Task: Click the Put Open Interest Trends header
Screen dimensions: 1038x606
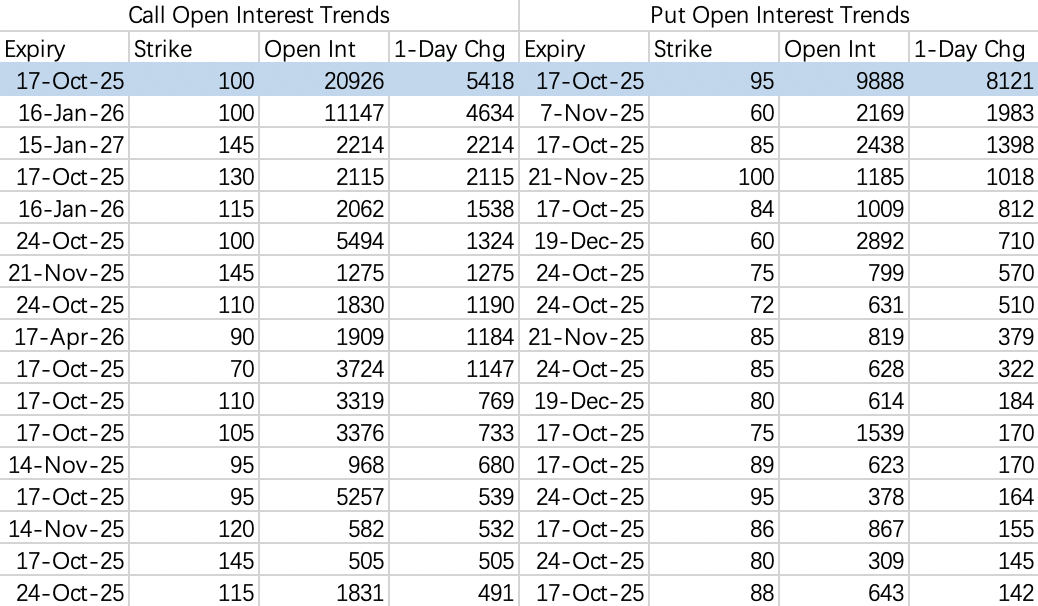Action: 779,15
